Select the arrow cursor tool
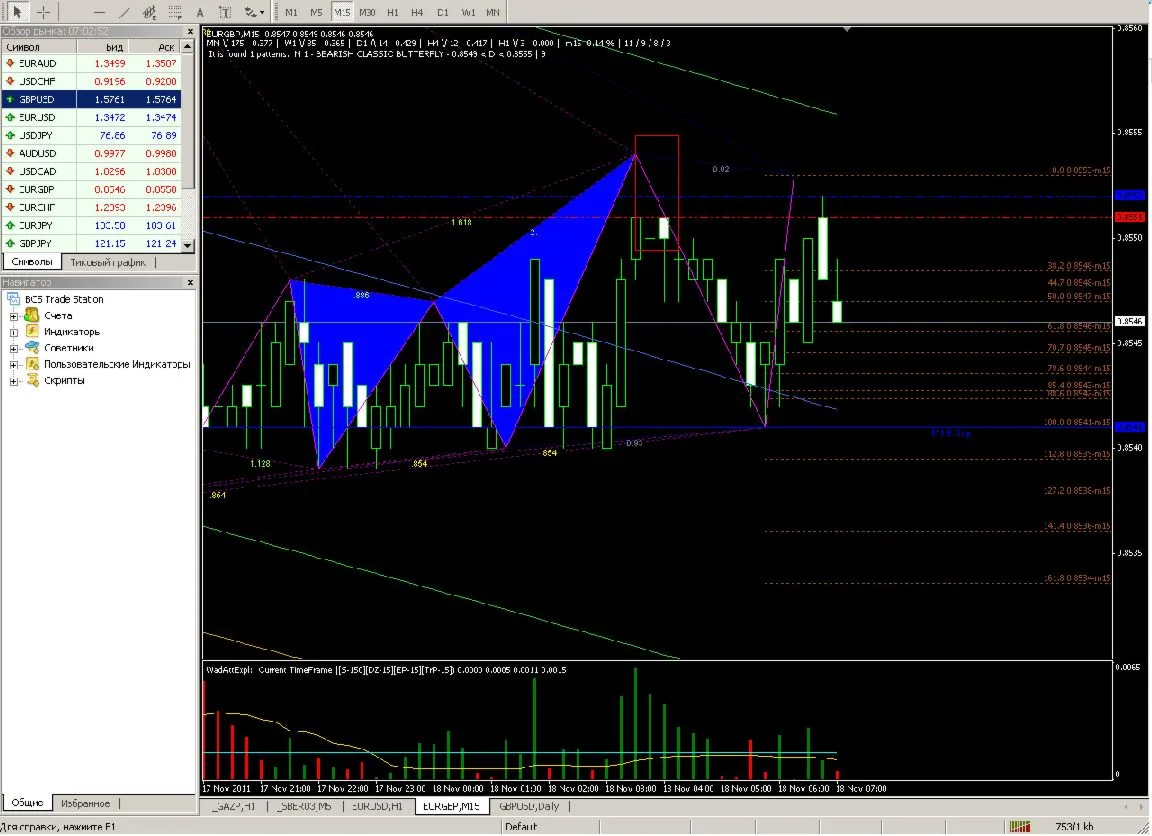This screenshot has height=836, width=1152. pyautogui.click(x=17, y=12)
